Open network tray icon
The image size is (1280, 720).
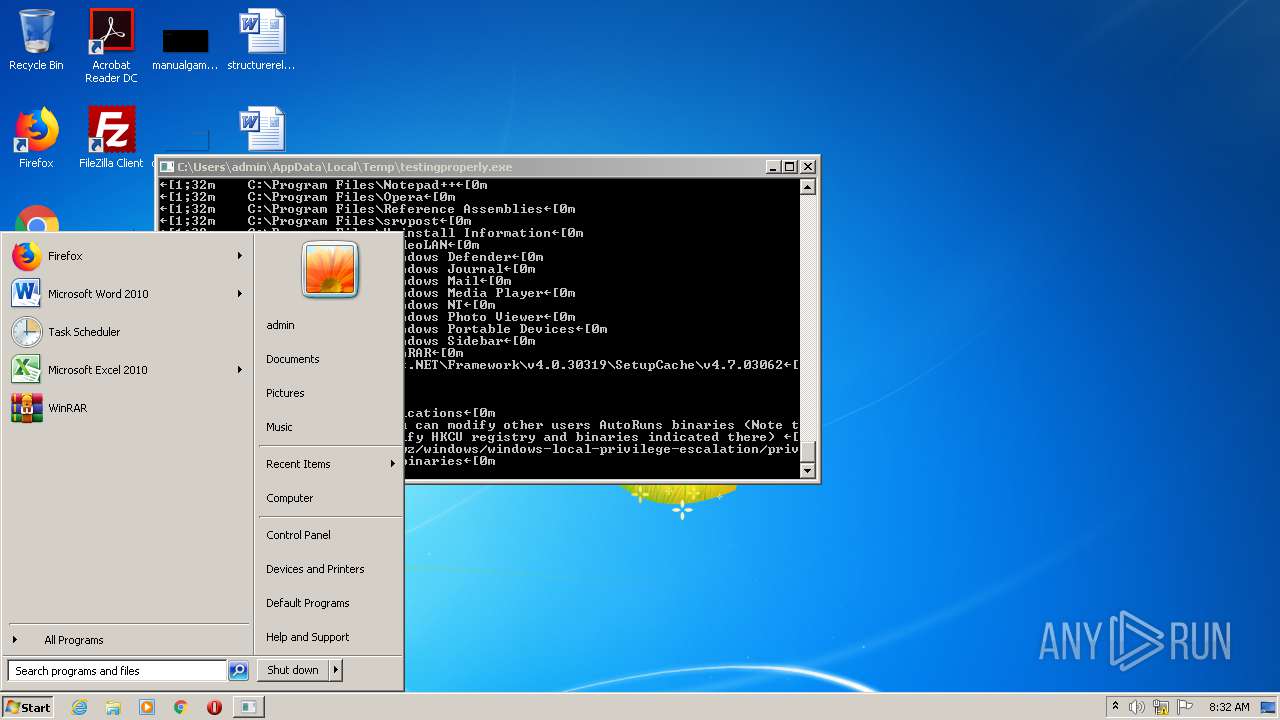pos(1160,707)
